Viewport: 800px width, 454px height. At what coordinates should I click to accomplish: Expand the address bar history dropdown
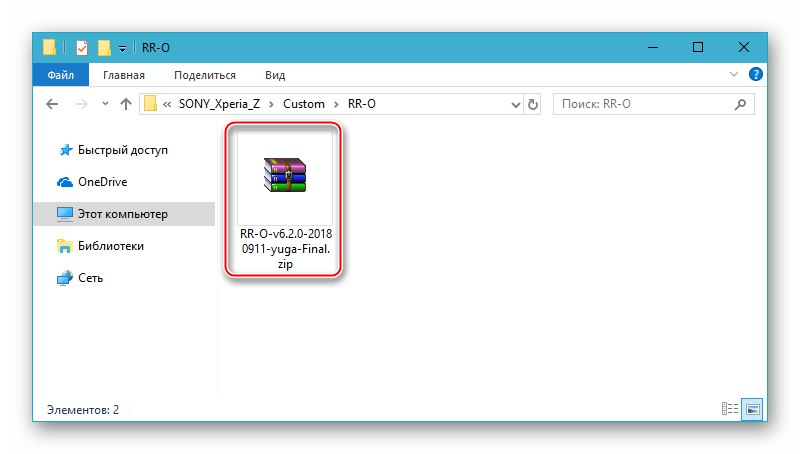[x=515, y=105]
